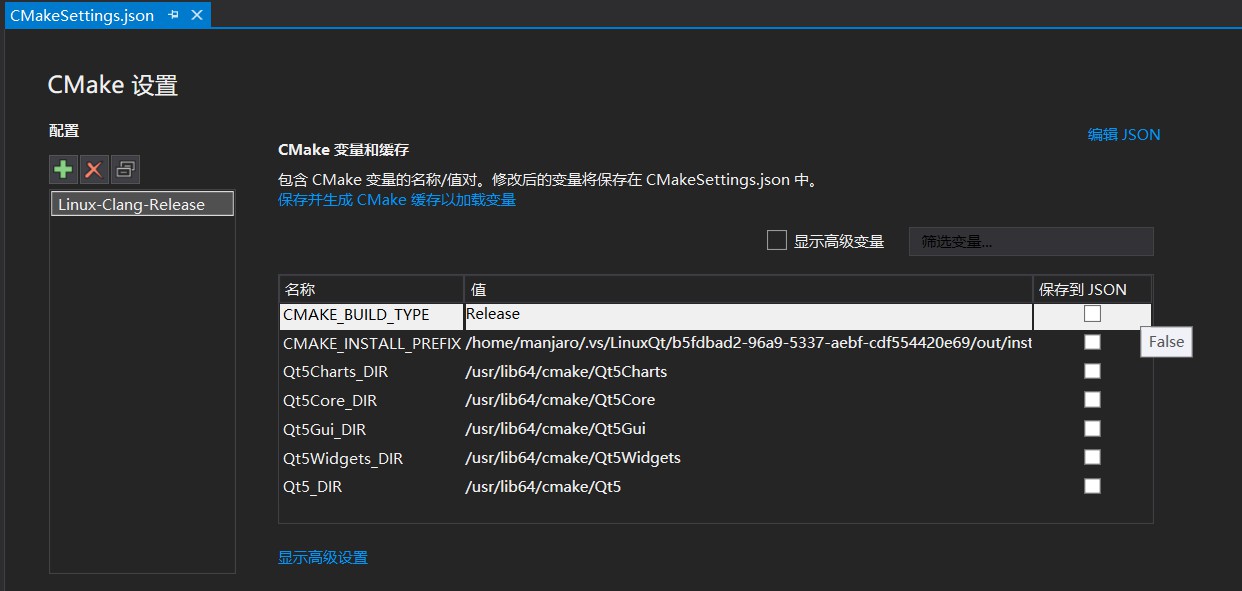Check save to JSON for Qt5Core_DIR
The width and height of the screenshot is (1242, 591).
click(x=1091, y=399)
